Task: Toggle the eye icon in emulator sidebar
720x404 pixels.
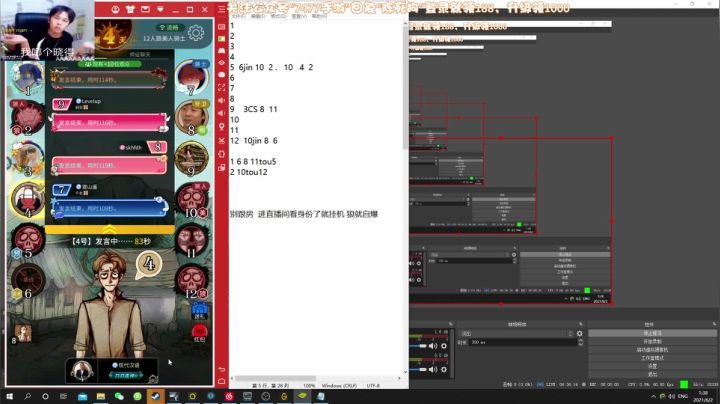Action: (222, 62)
